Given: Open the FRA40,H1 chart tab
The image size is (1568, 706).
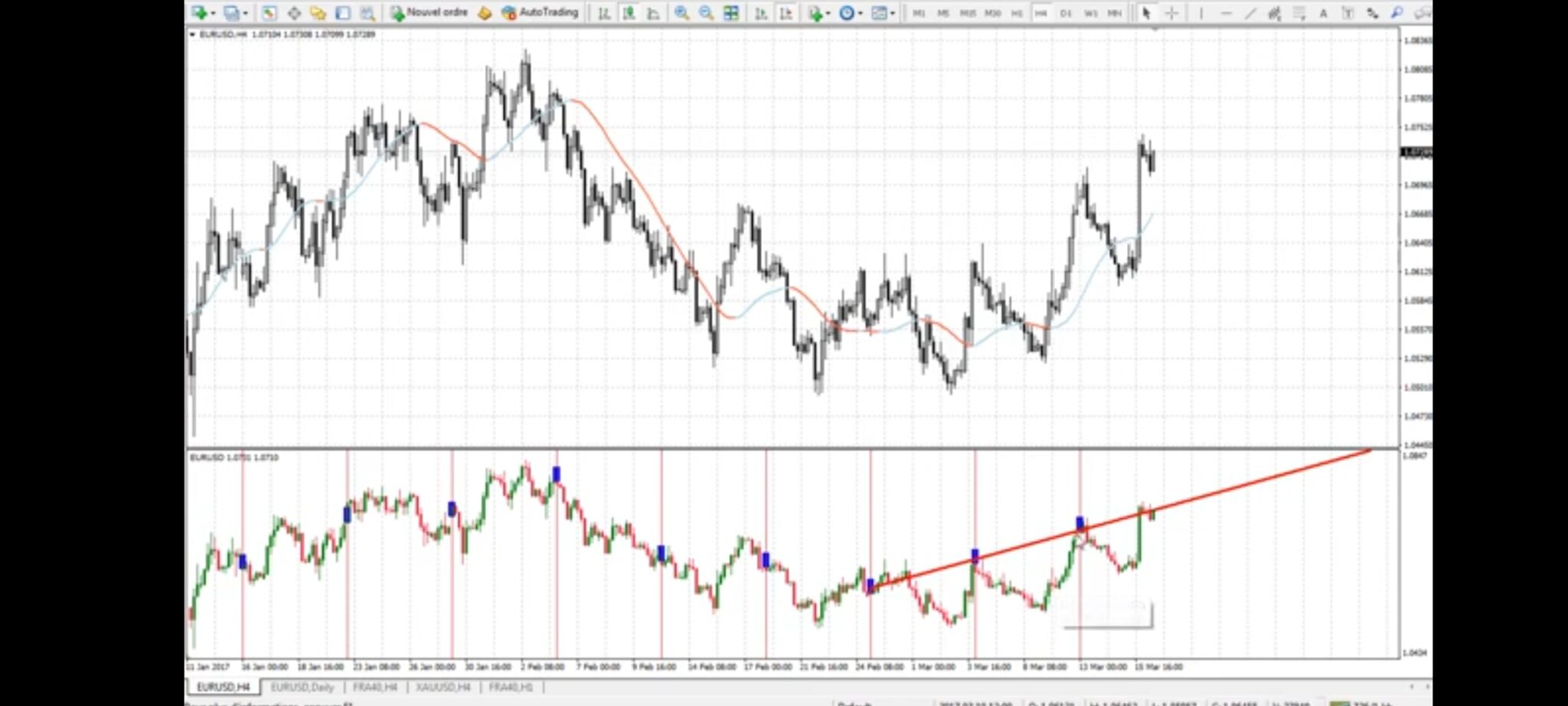Looking at the screenshot, I should point(511,687).
